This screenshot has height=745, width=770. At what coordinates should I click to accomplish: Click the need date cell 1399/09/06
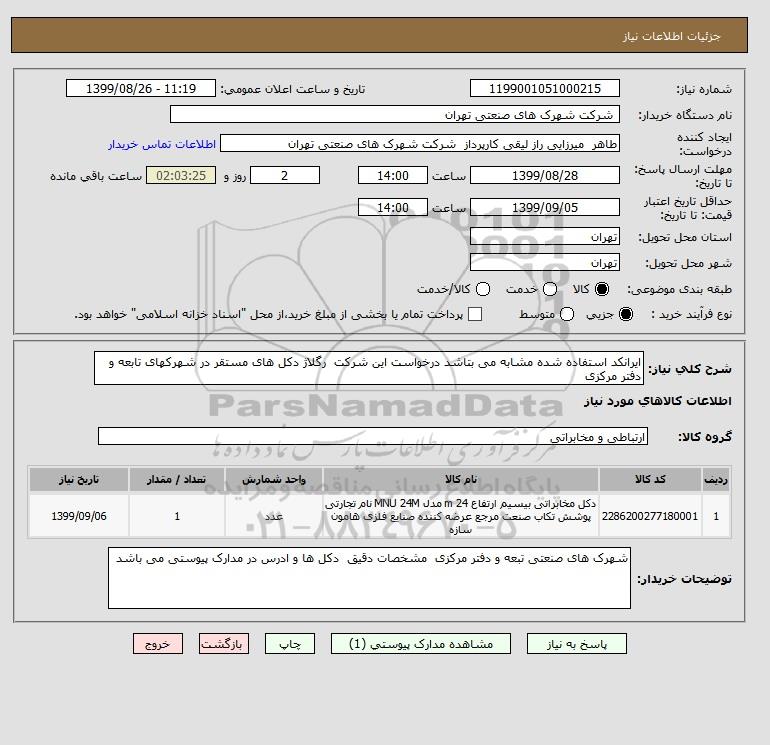(x=79, y=516)
